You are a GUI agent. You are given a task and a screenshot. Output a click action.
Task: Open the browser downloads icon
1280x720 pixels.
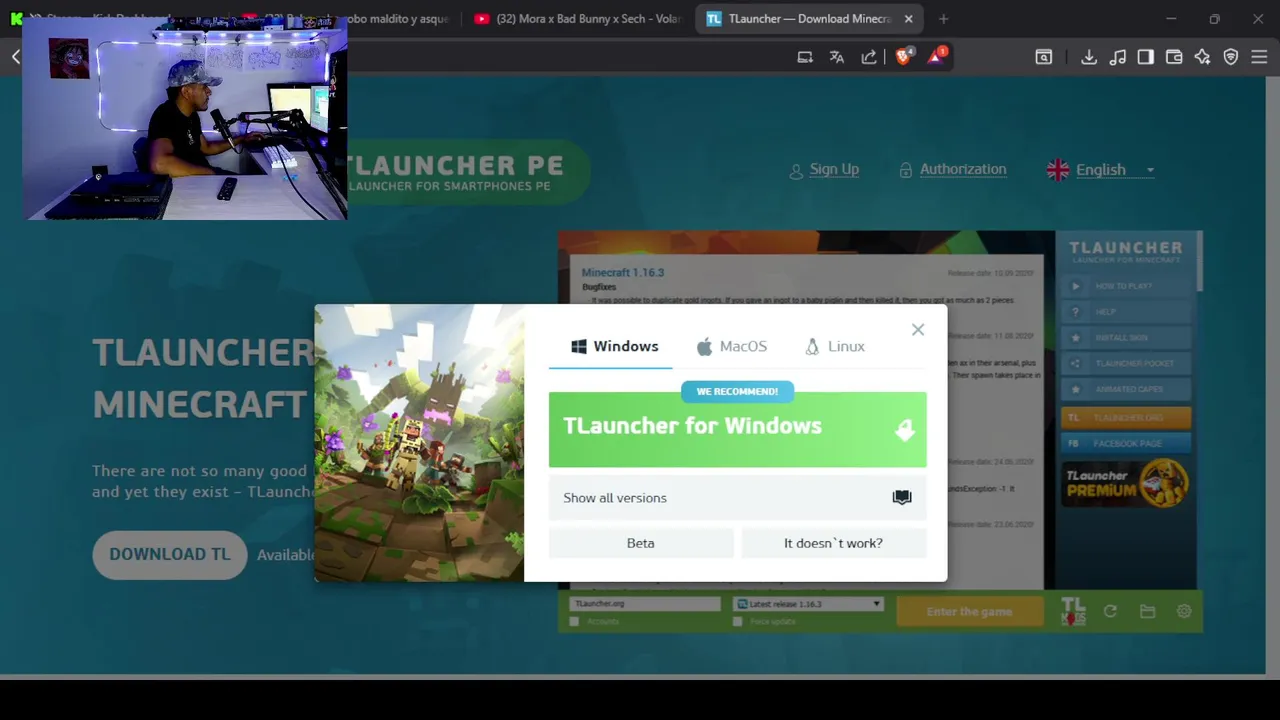[1089, 57]
